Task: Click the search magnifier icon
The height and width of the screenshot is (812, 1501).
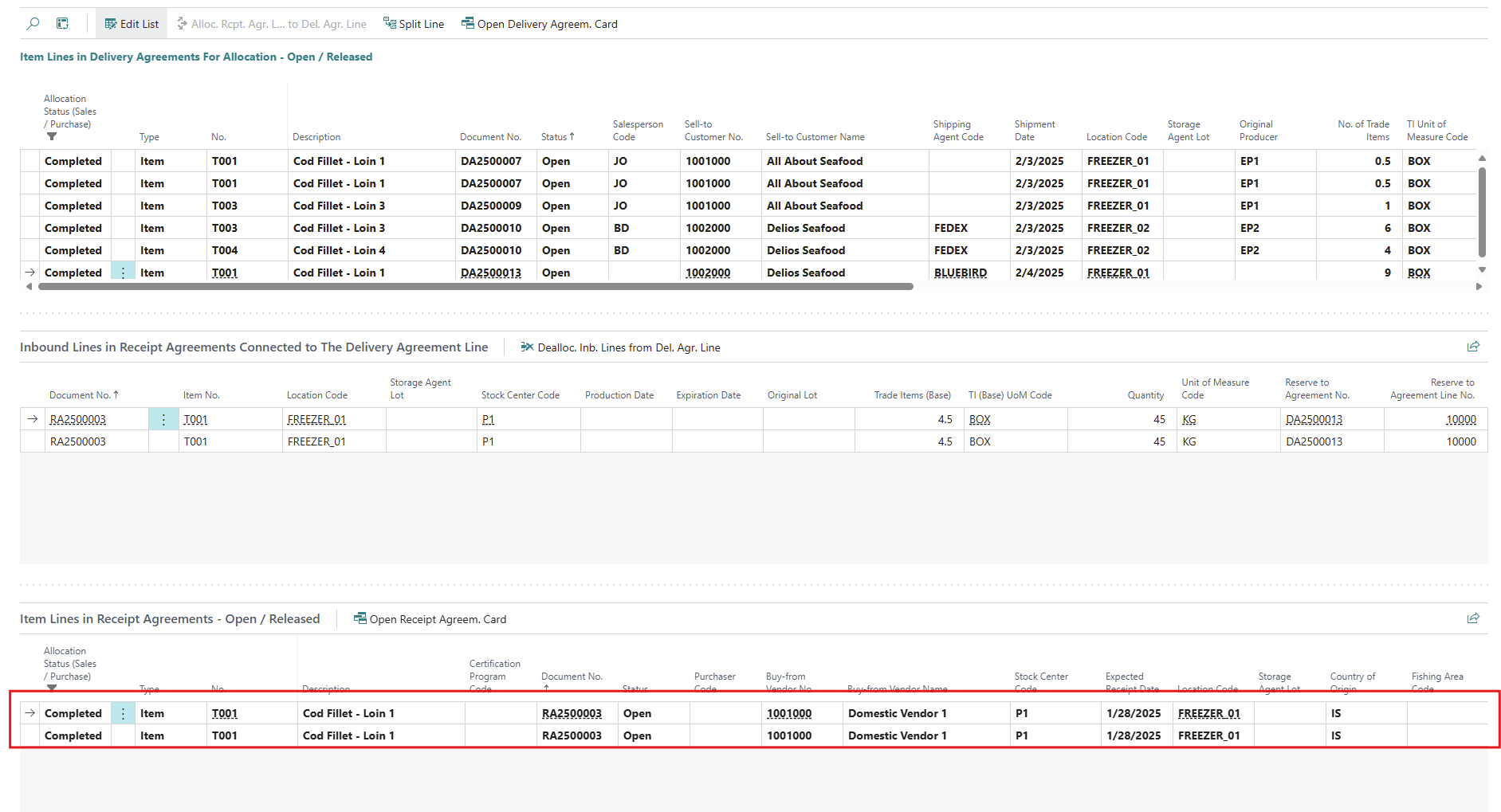Action: pyautogui.click(x=33, y=24)
